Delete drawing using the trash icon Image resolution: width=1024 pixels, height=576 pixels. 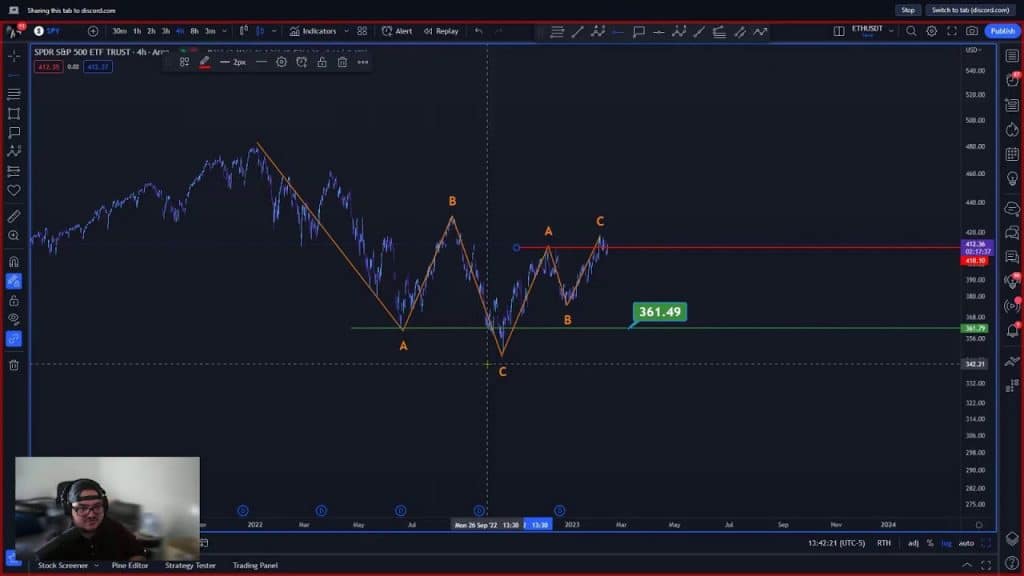(342, 62)
